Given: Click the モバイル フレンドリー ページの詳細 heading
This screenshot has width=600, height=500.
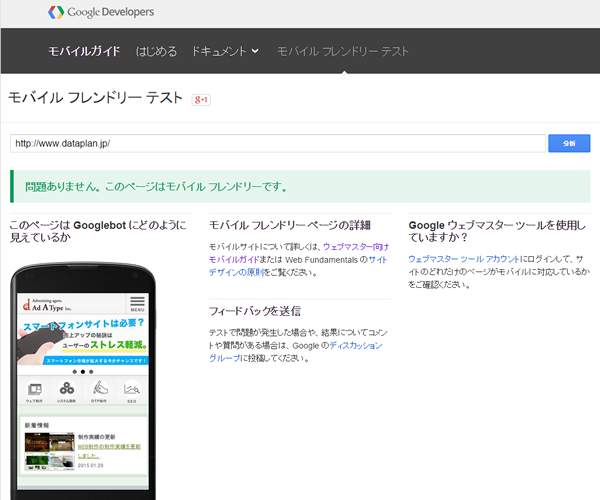Looking at the screenshot, I should pos(290,225).
